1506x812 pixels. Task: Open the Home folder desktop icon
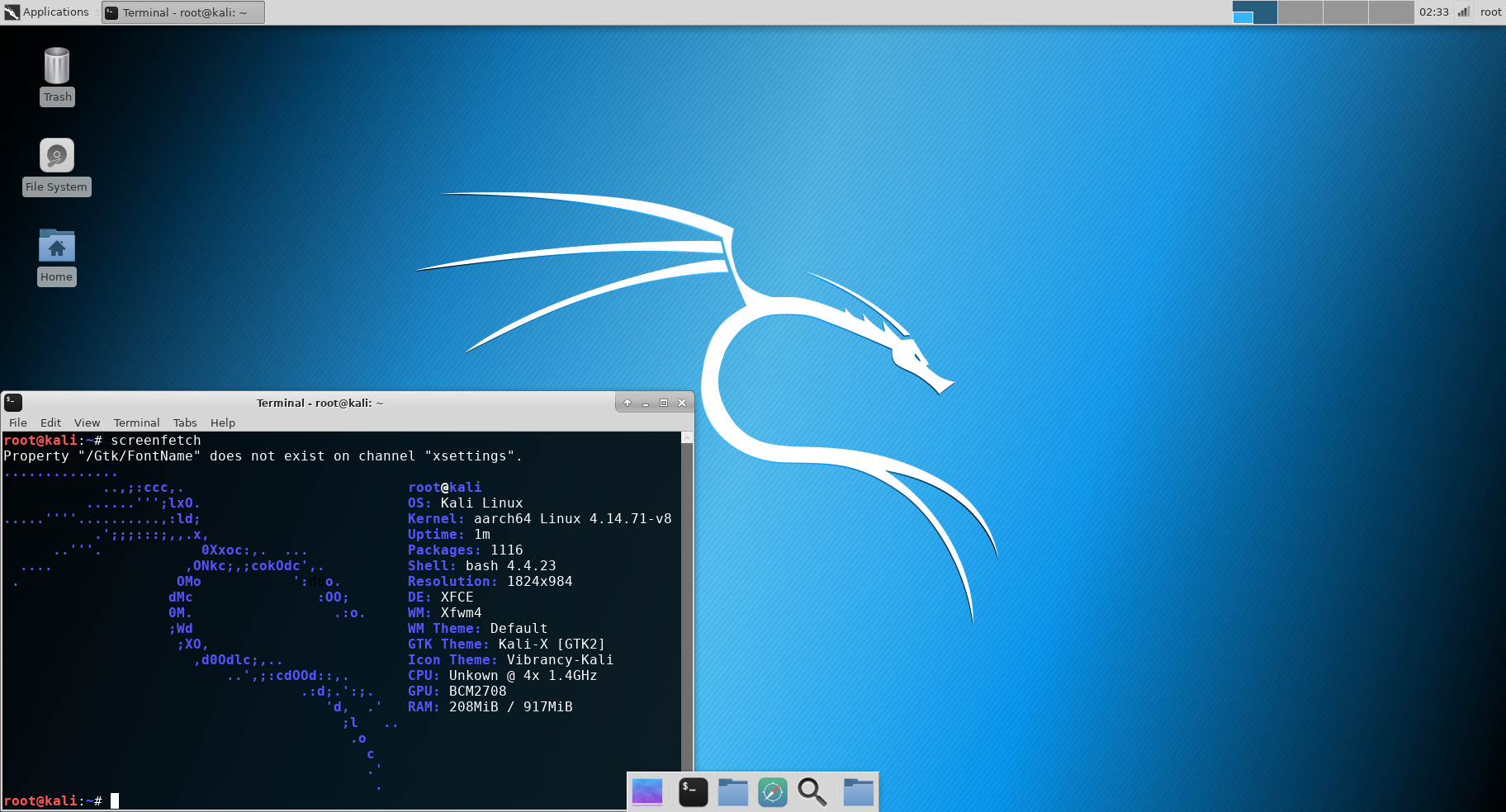[x=57, y=257]
